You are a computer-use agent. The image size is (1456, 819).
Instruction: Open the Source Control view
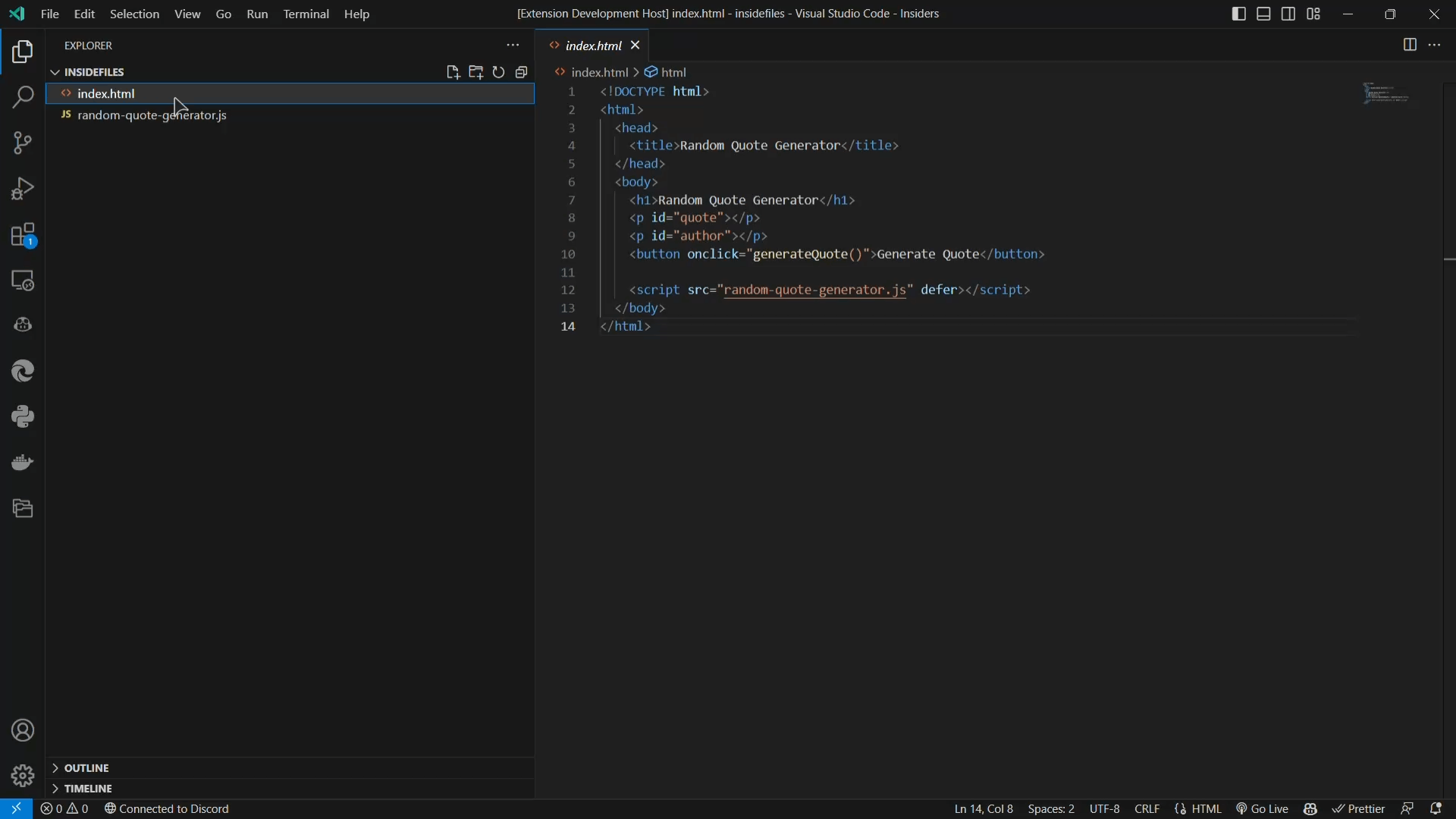click(x=23, y=143)
